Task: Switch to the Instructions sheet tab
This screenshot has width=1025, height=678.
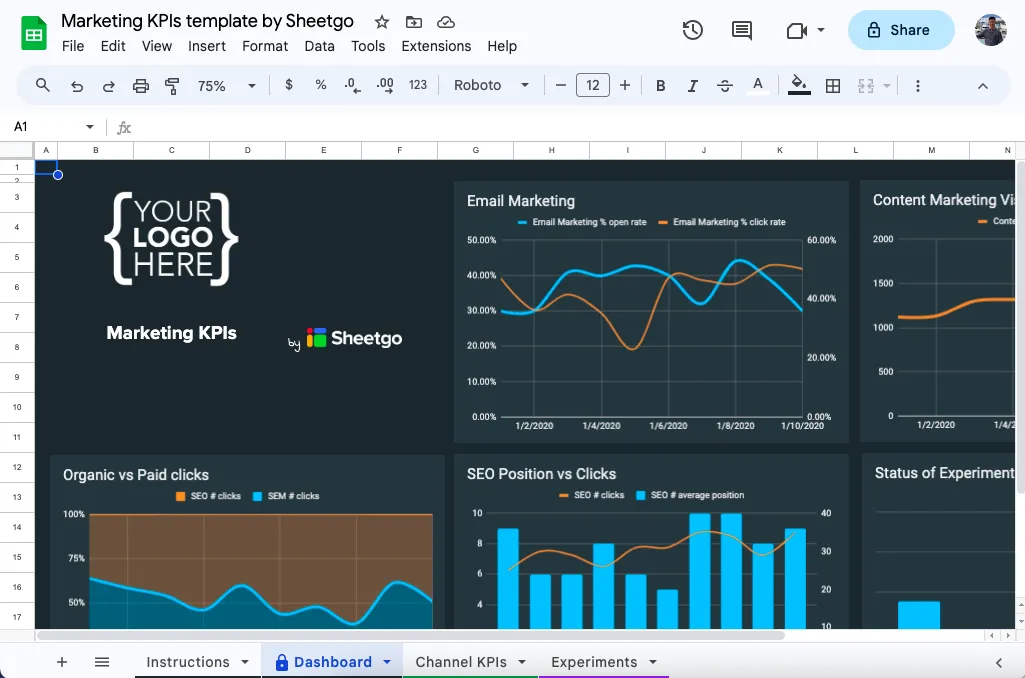Action: (188, 662)
